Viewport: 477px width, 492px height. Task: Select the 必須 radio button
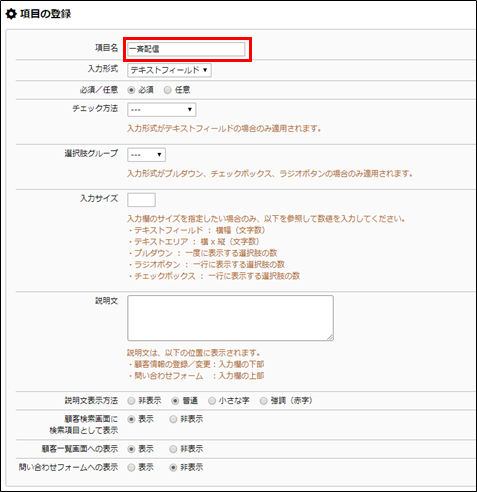click(131, 90)
